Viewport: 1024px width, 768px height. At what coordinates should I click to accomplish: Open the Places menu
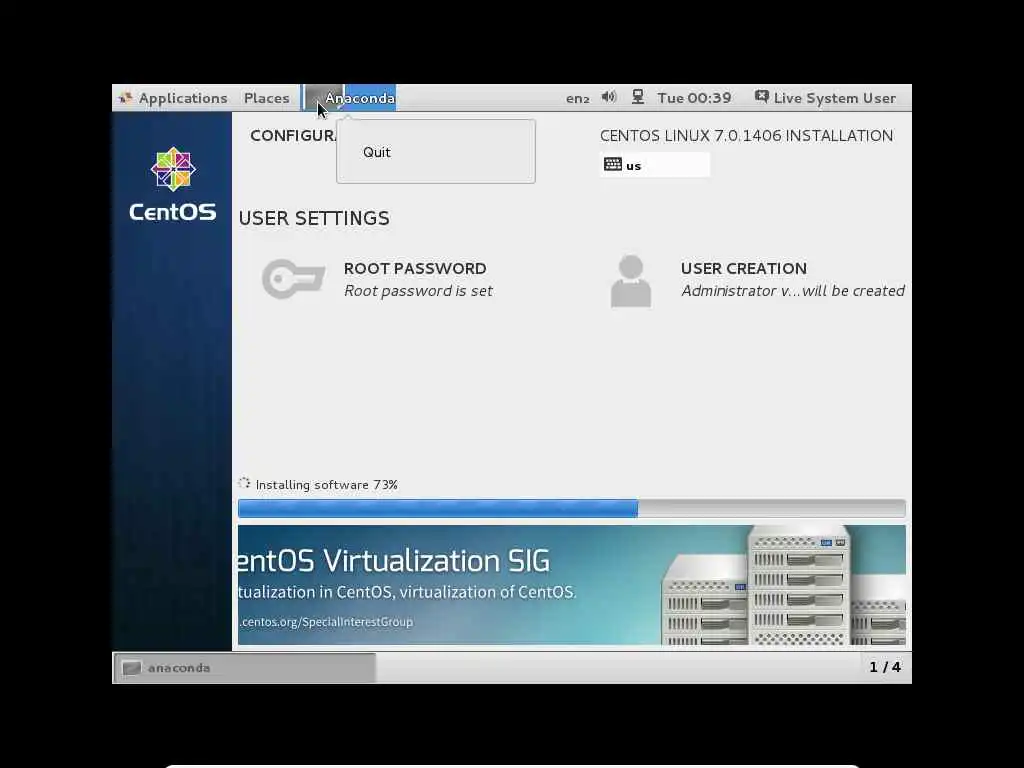(266, 98)
